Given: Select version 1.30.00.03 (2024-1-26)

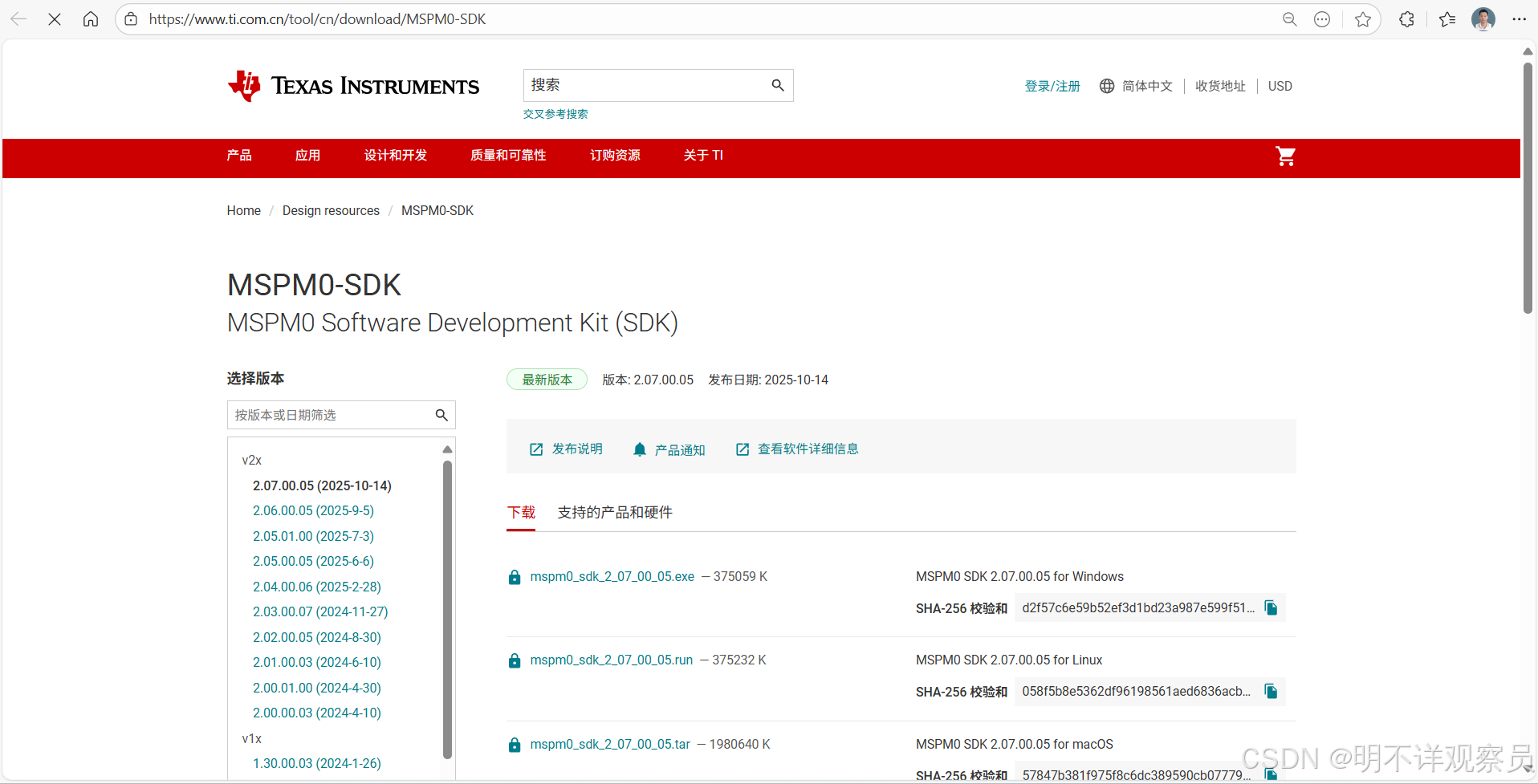Looking at the screenshot, I should click(x=317, y=763).
